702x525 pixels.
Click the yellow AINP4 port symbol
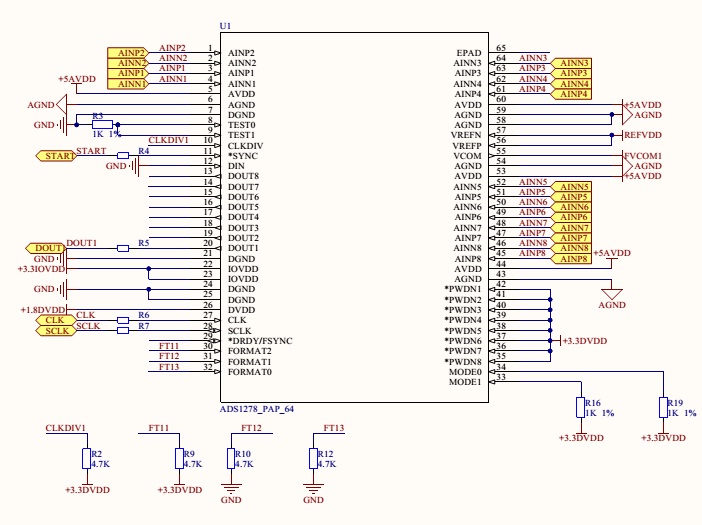571,94
